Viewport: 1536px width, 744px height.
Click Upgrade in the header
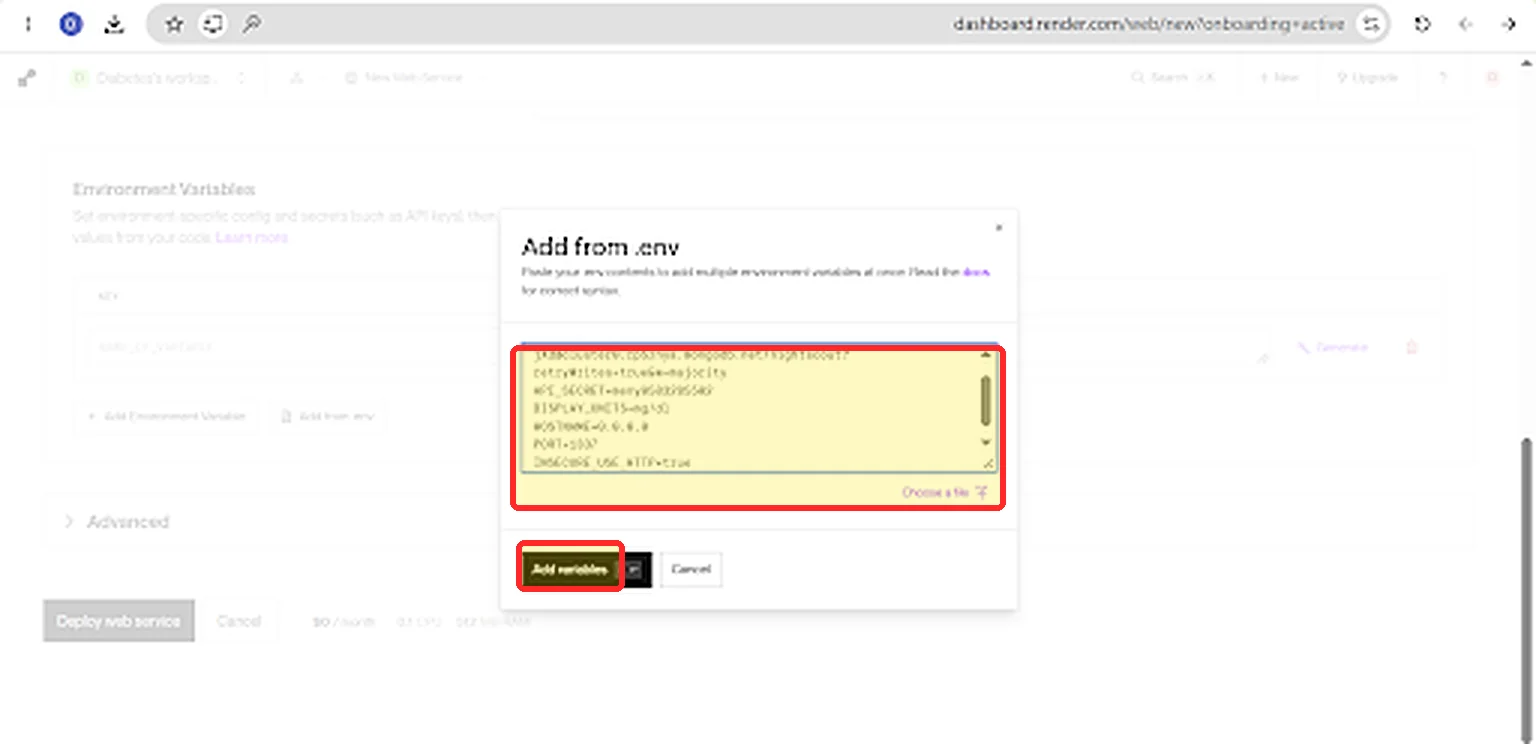coord(1367,78)
